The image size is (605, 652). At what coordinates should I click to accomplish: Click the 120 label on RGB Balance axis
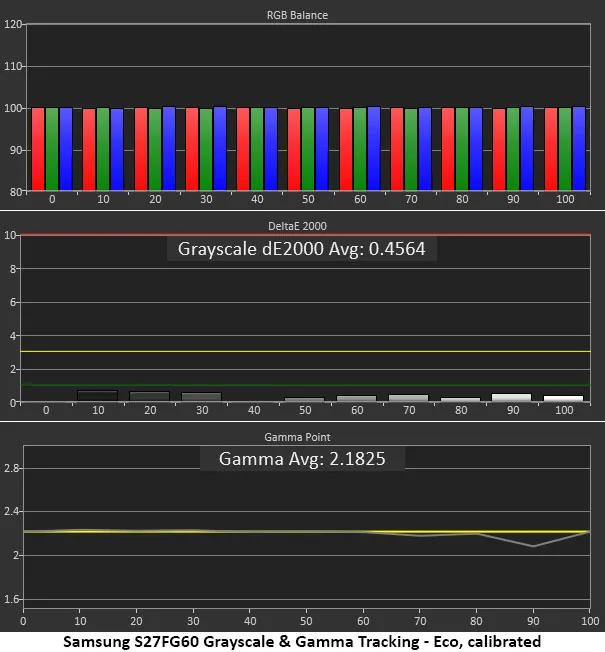(x=13, y=24)
